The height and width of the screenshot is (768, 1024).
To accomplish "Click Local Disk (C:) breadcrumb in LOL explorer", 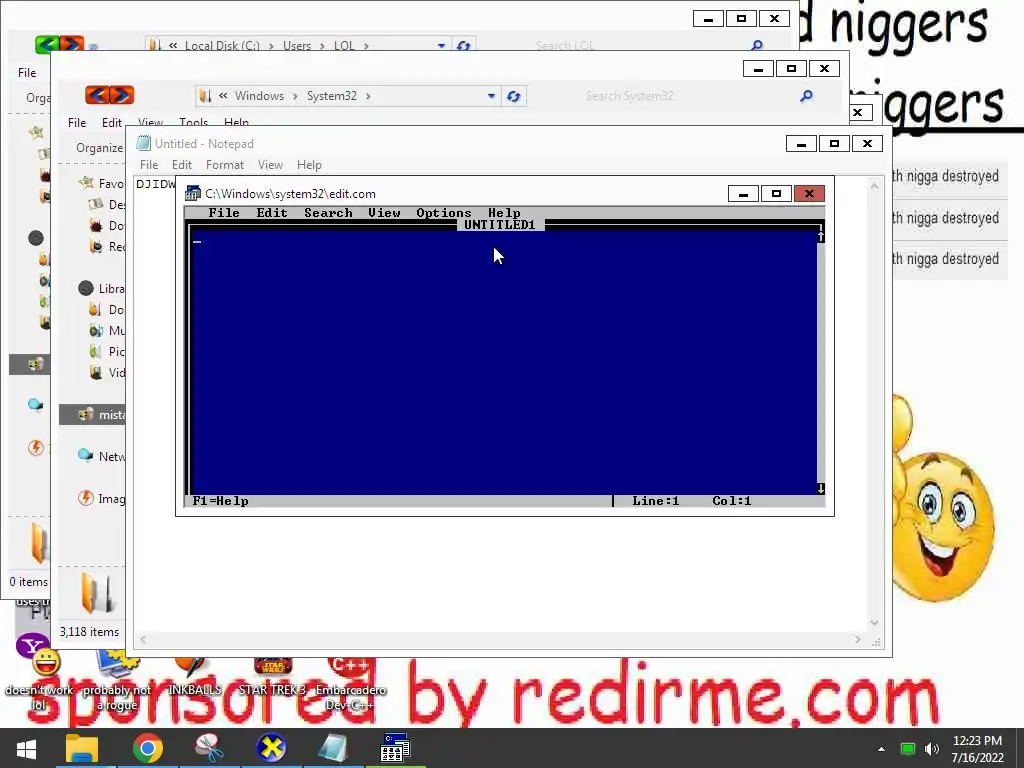I will pos(222,46).
